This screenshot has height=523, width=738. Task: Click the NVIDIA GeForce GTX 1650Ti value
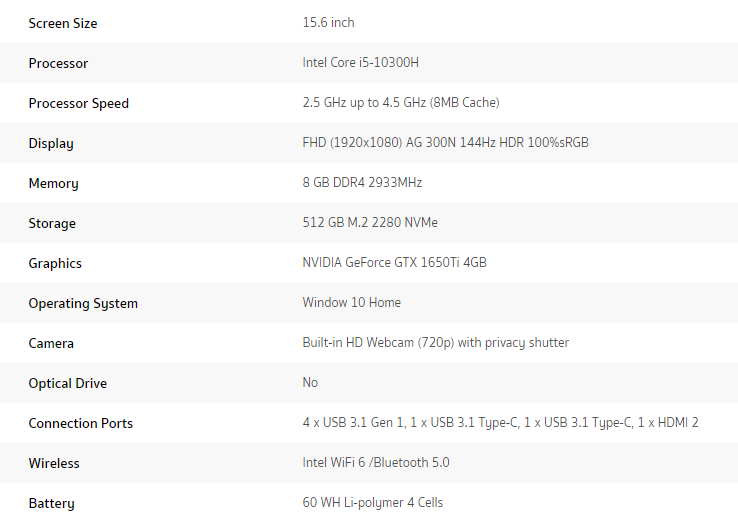tap(394, 262)
